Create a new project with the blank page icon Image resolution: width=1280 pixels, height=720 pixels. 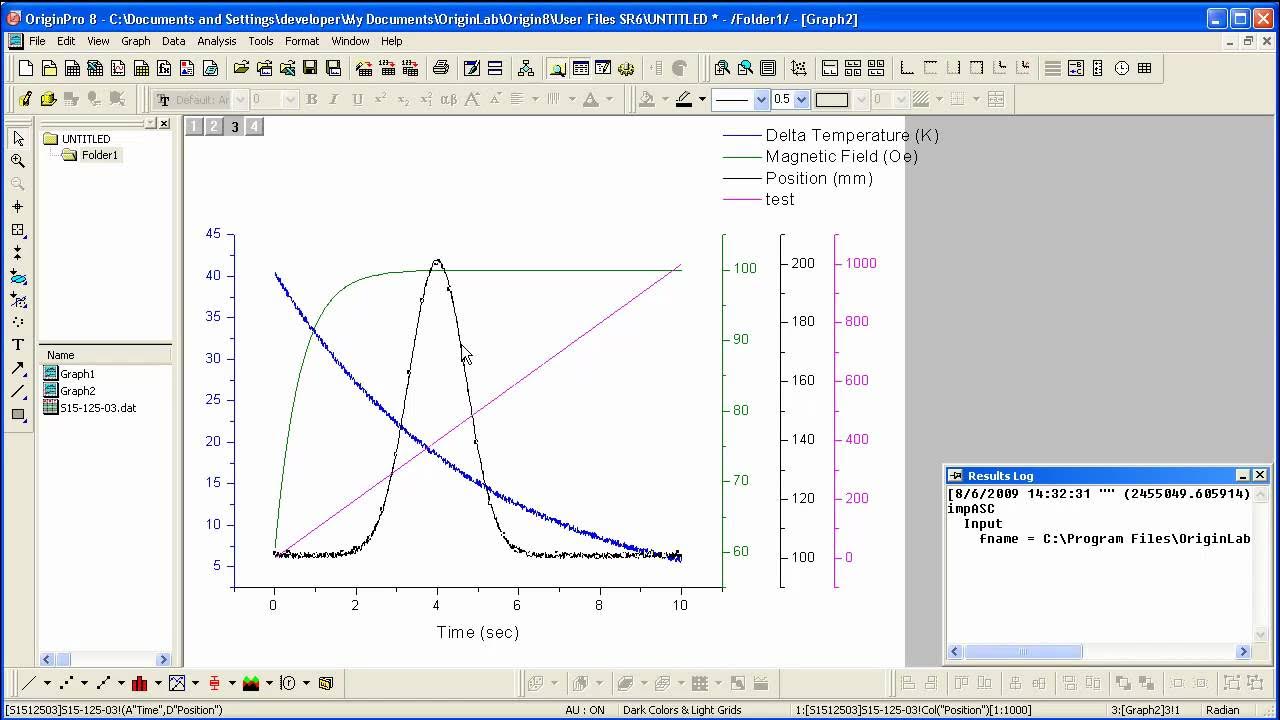point(26,68)
